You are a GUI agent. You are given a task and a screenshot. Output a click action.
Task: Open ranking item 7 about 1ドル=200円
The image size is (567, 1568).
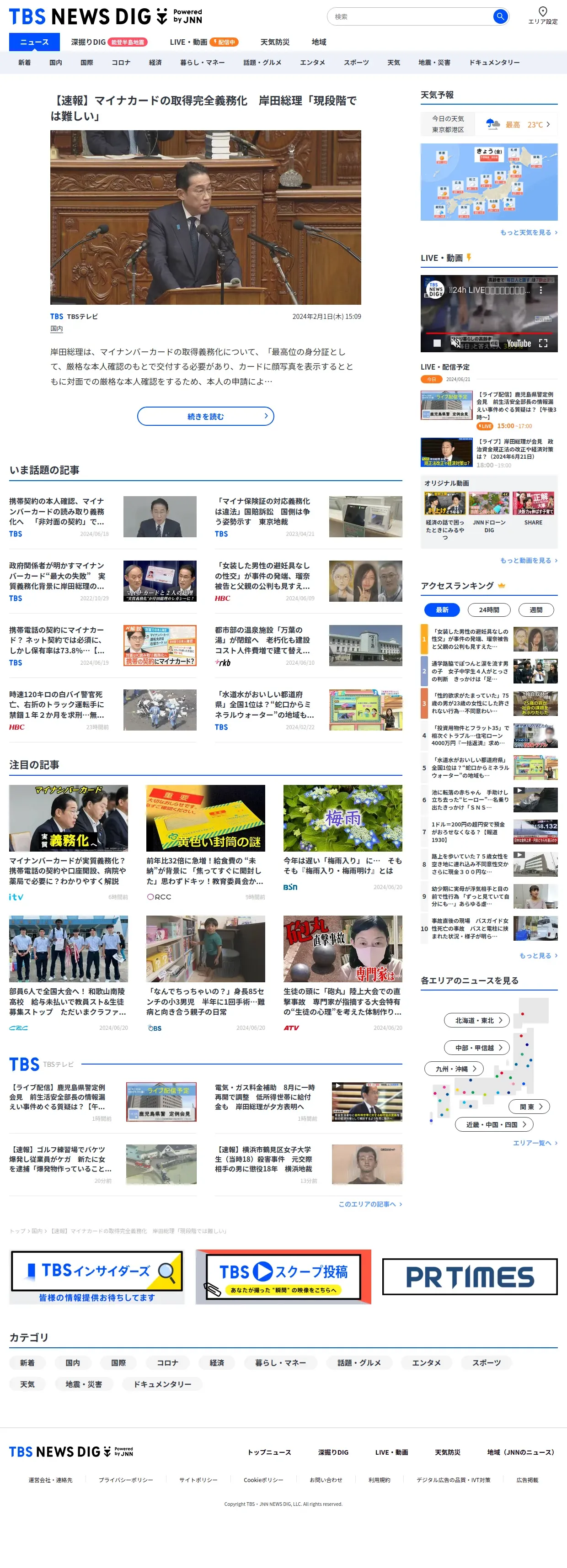click(x=489, y=832)
